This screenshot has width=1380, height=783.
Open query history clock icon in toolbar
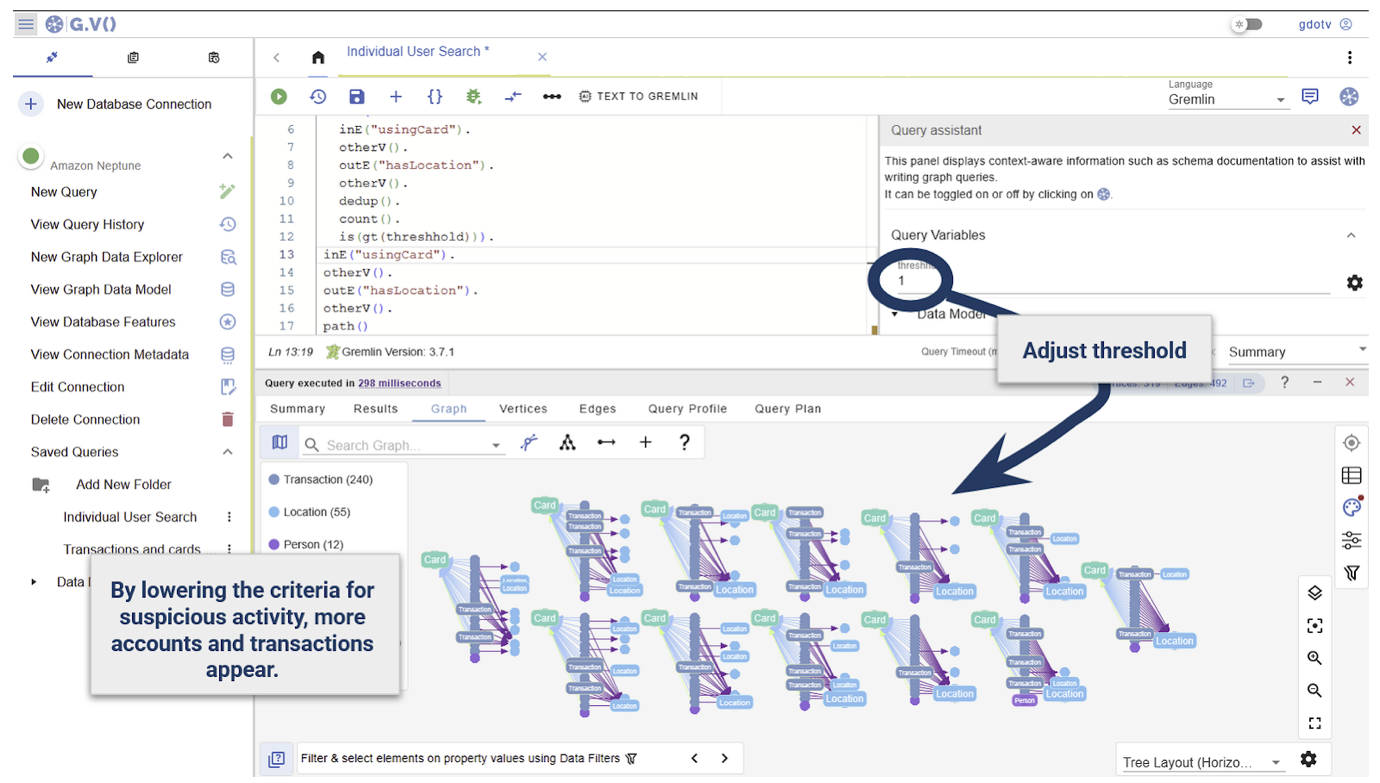tap(318, 97)
